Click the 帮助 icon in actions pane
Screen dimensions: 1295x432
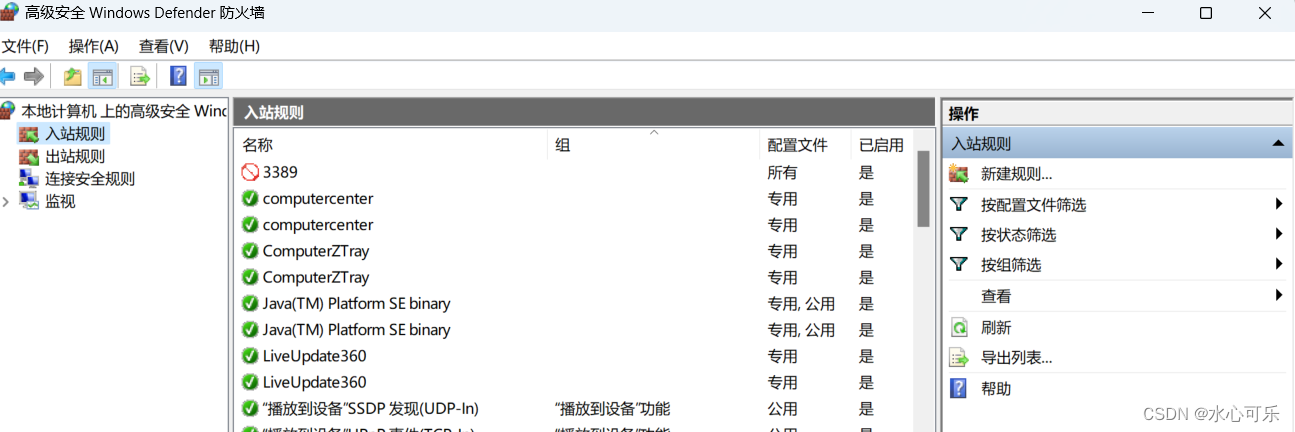pos(959,388)
